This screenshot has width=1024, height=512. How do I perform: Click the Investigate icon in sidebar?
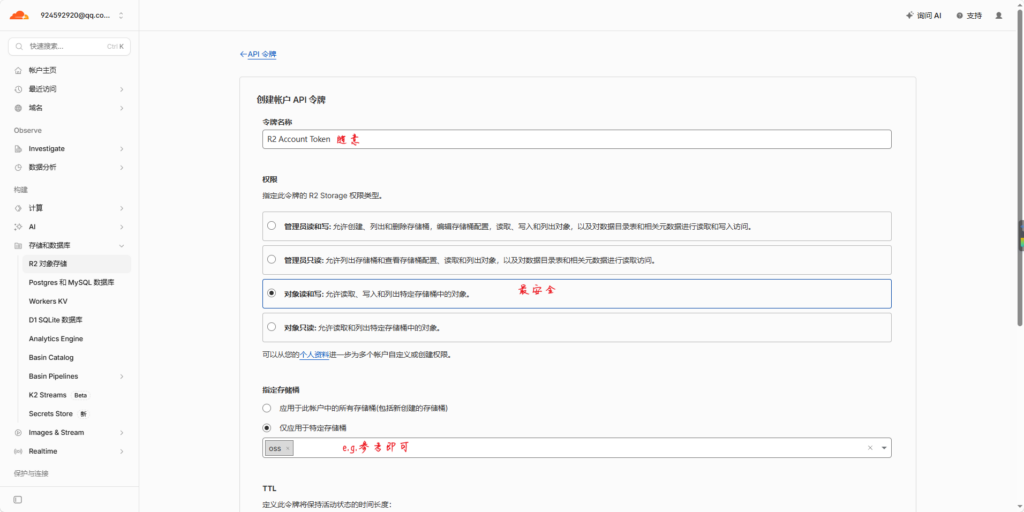pyautogui.click(x=18, y=149)
